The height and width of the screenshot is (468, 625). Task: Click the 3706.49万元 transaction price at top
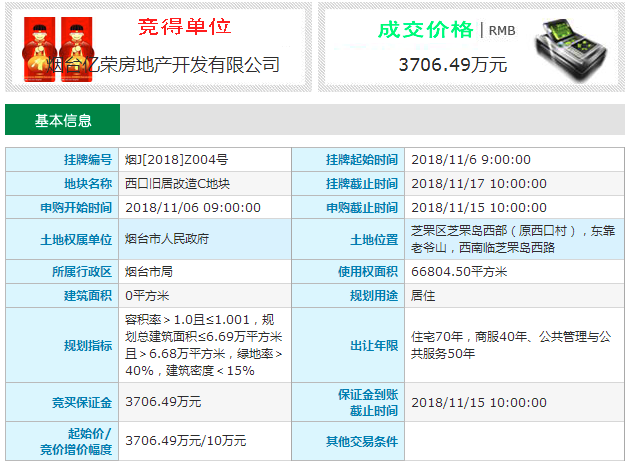pos(452,65)
